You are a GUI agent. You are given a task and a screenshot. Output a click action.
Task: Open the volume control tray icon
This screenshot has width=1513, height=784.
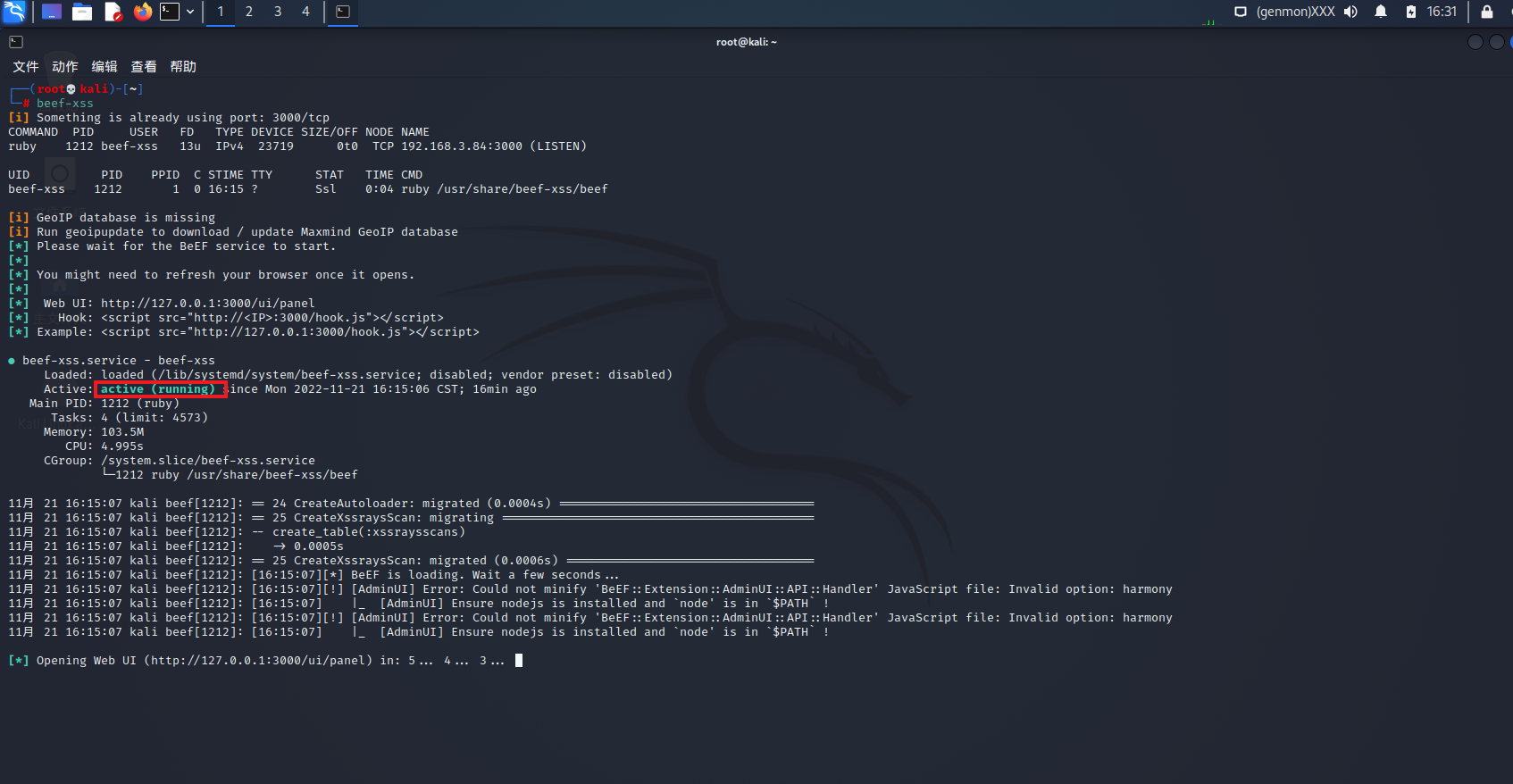tap(1350, 12)
